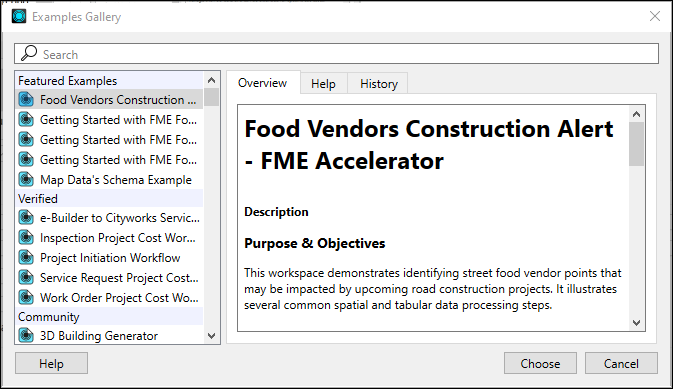Click the Cancel button
The width and height of the screenshot is (673, 389).
621,364
